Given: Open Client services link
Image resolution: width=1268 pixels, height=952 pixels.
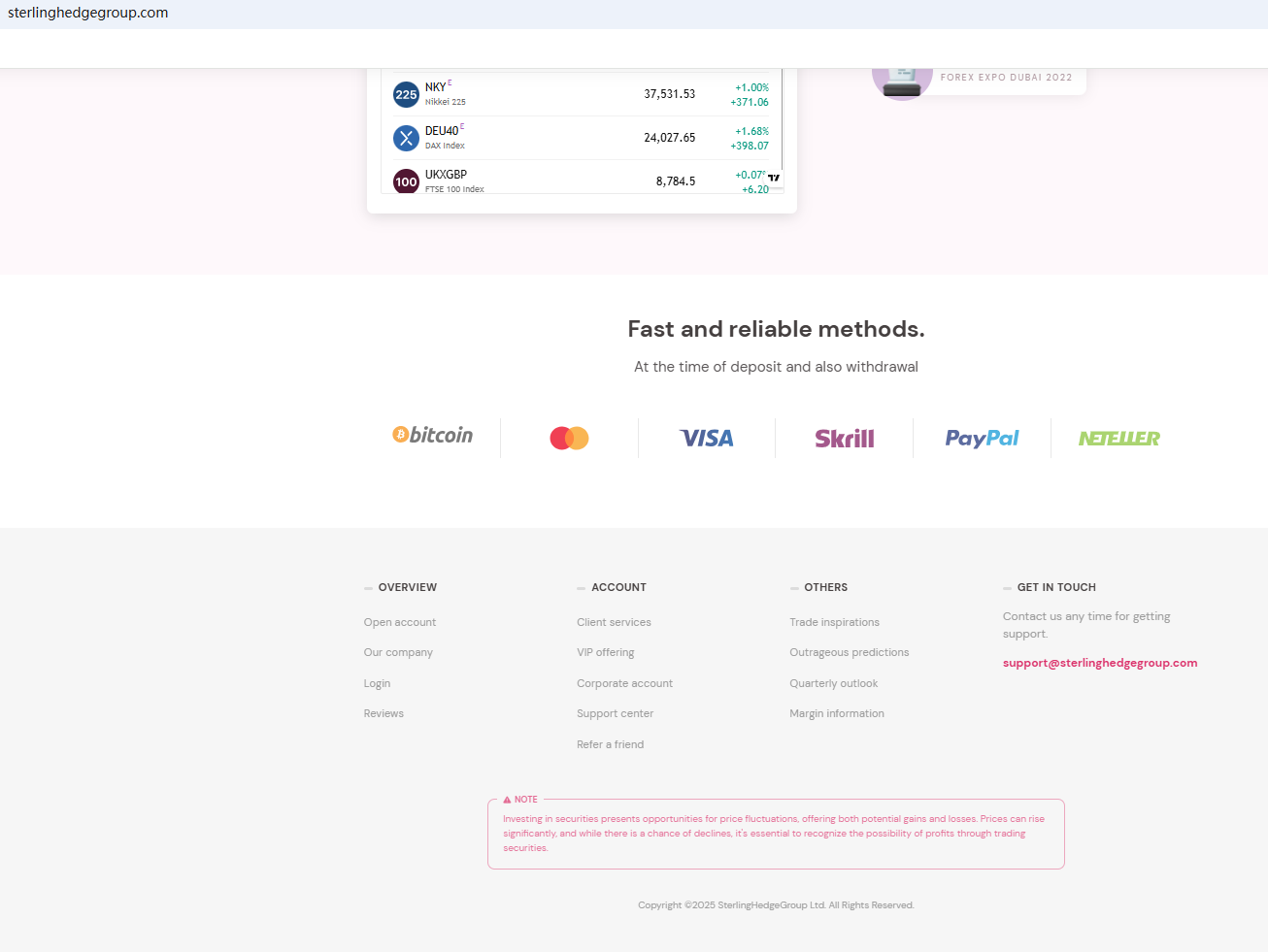Looking at the screenshot, I should (x=614, y=622).
